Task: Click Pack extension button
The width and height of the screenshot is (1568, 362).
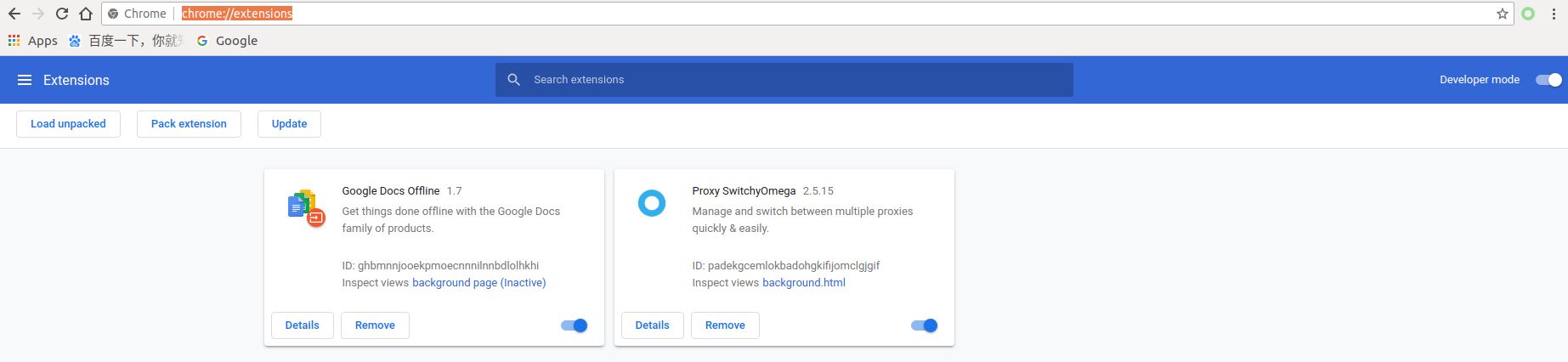Action: coord(189,124)
